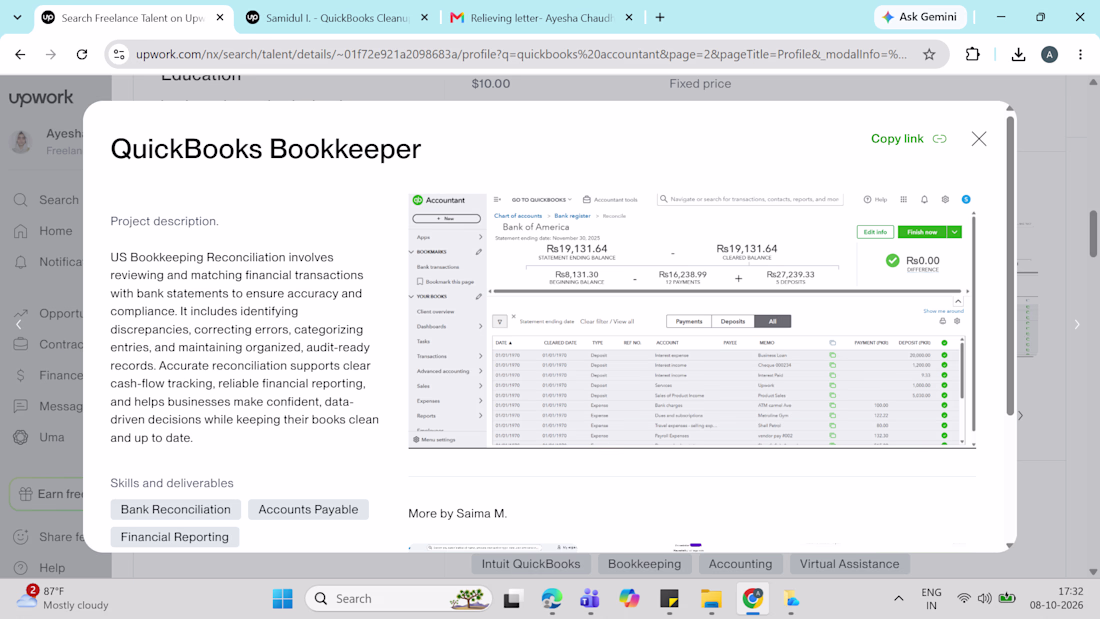This screenshot has height=619, width=1100.
Task: Expand the tab search dropdown arrow
Action: [x=18, y=18]
